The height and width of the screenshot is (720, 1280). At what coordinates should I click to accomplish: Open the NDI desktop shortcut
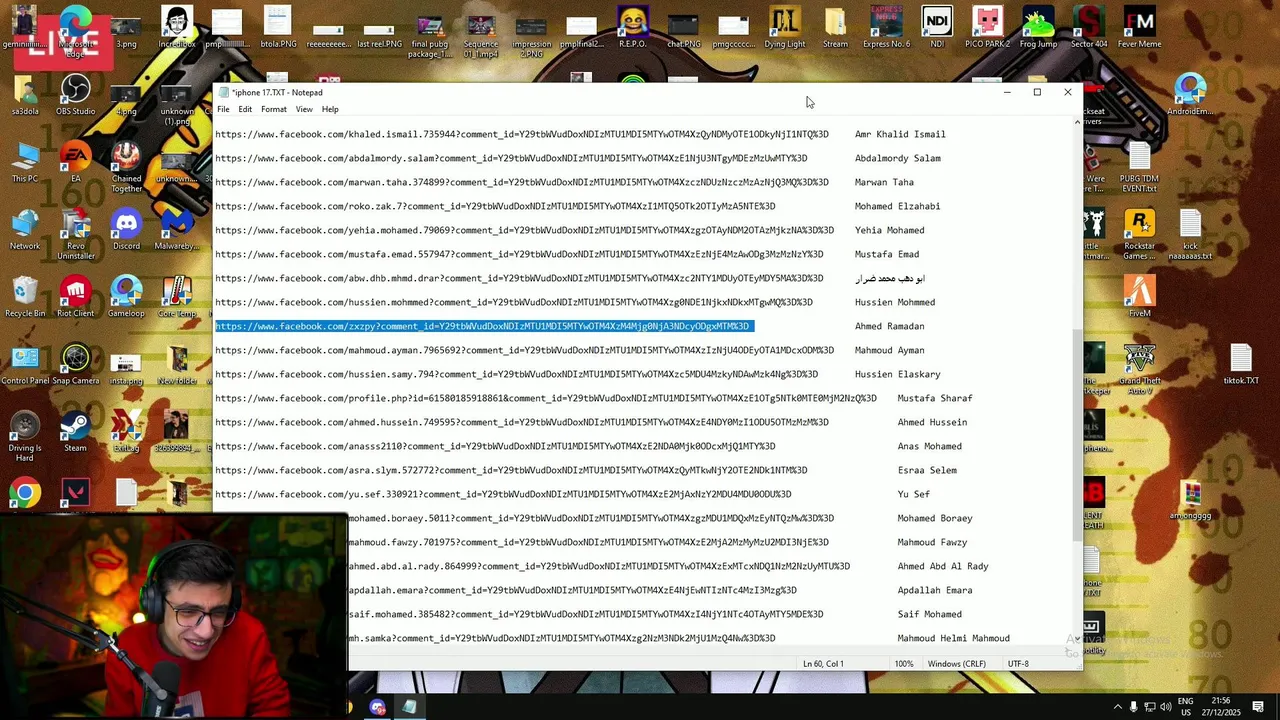click(937, 28)
